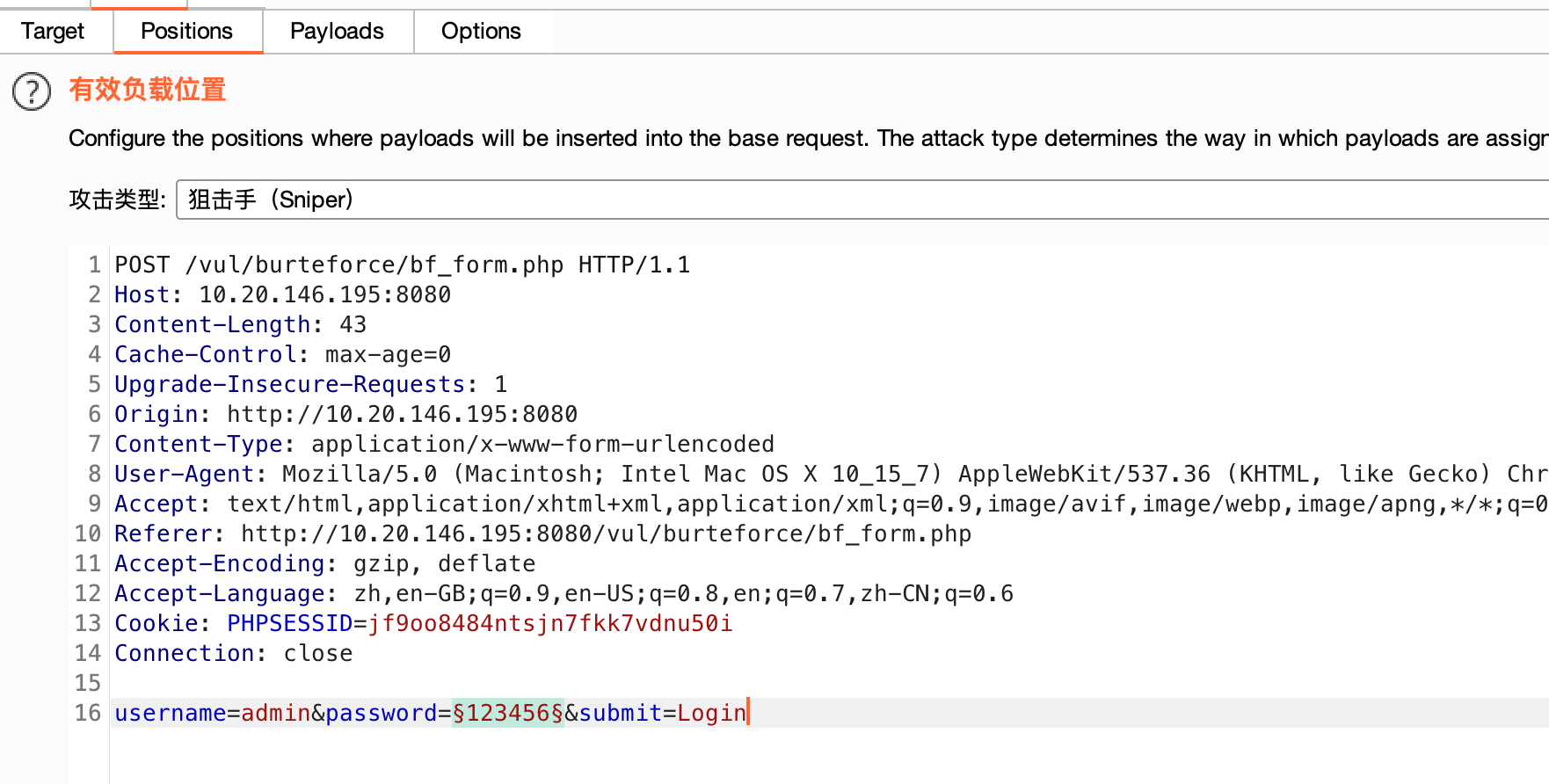Click the PHPSESSID cookie value
The height and width of the screenshot is (784, 1549).
pyautogui.click(x=549, y=623)
